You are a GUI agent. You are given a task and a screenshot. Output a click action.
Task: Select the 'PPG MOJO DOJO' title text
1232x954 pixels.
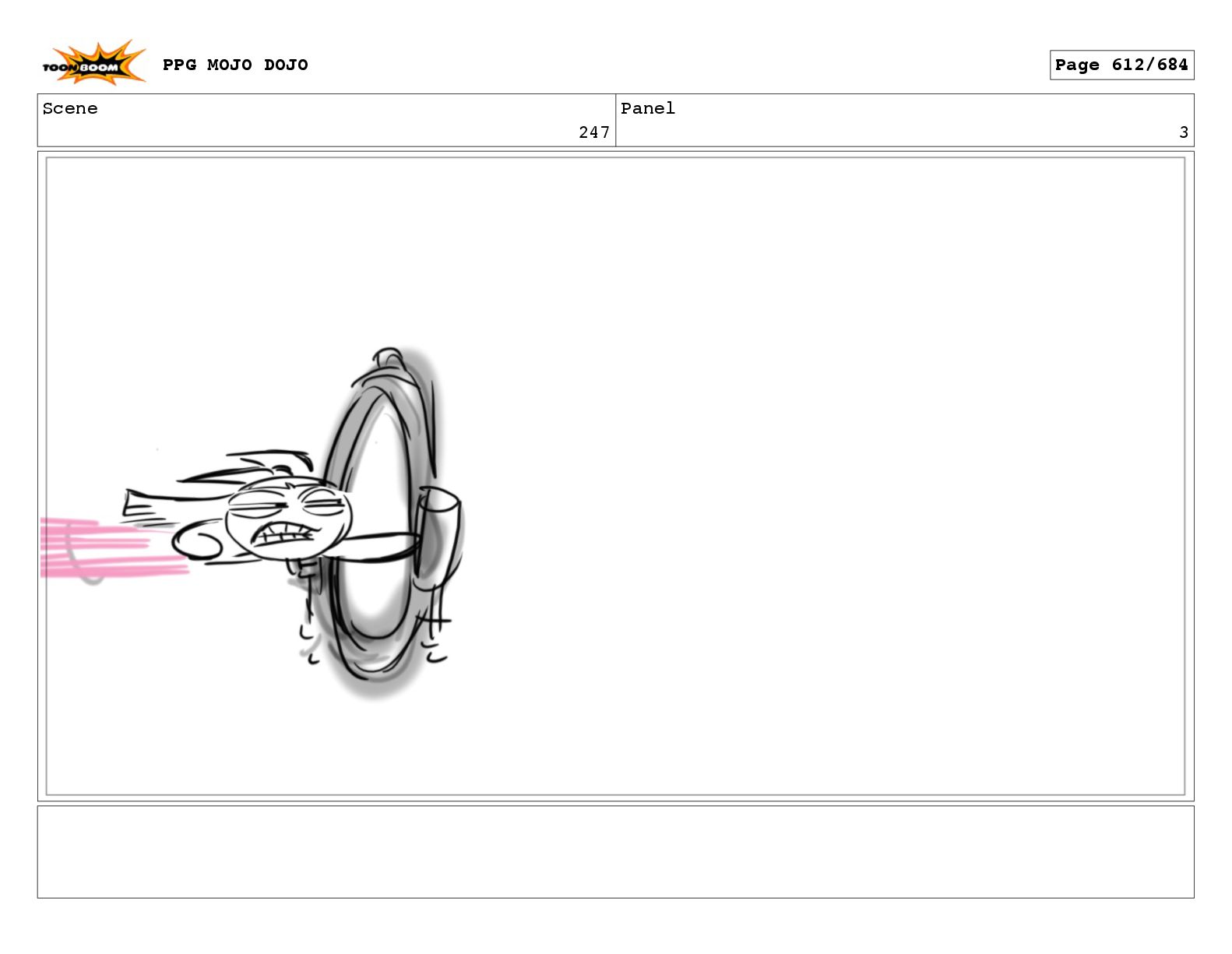point(235,65)
